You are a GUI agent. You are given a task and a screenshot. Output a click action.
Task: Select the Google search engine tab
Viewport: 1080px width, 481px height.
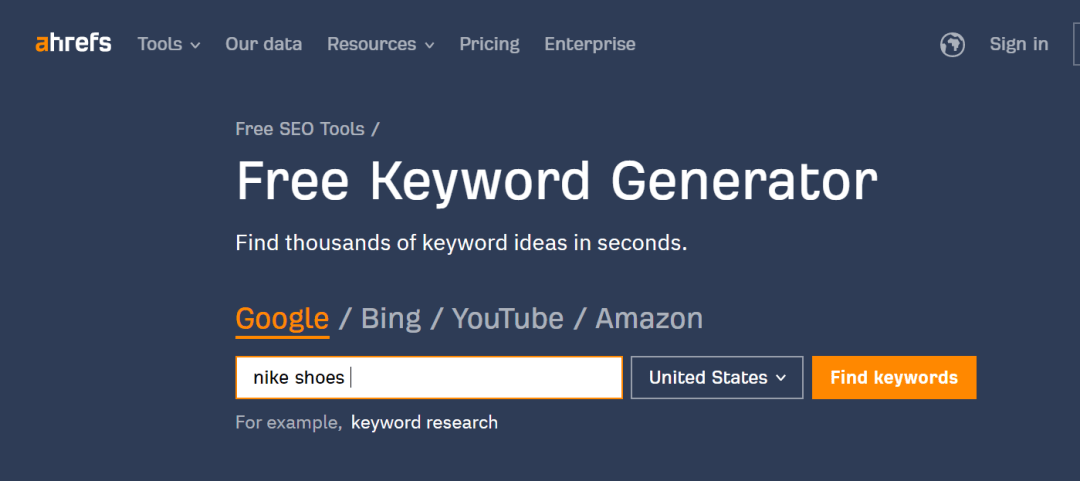(282, 319)
